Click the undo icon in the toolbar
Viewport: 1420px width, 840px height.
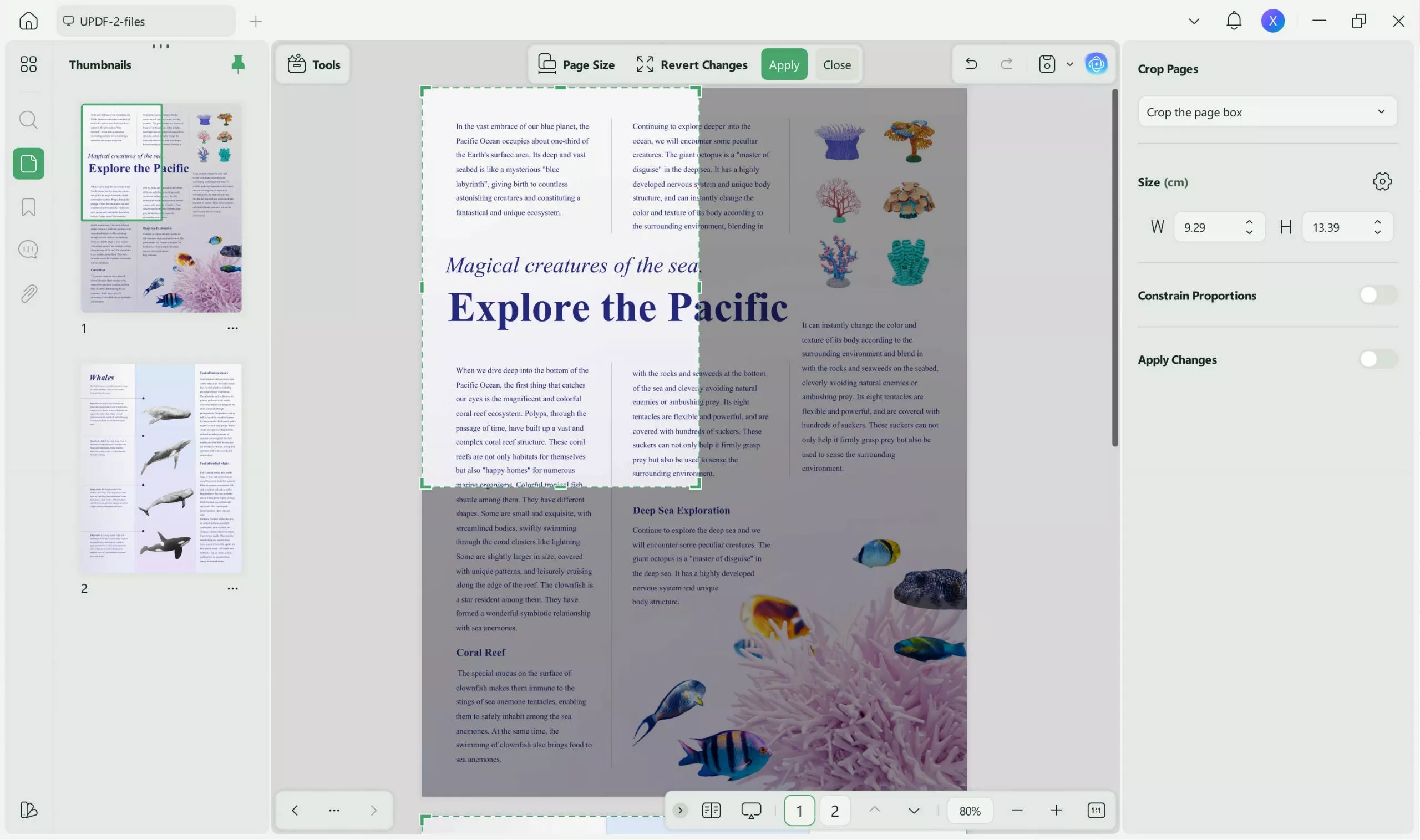click(x=971, y=64)
